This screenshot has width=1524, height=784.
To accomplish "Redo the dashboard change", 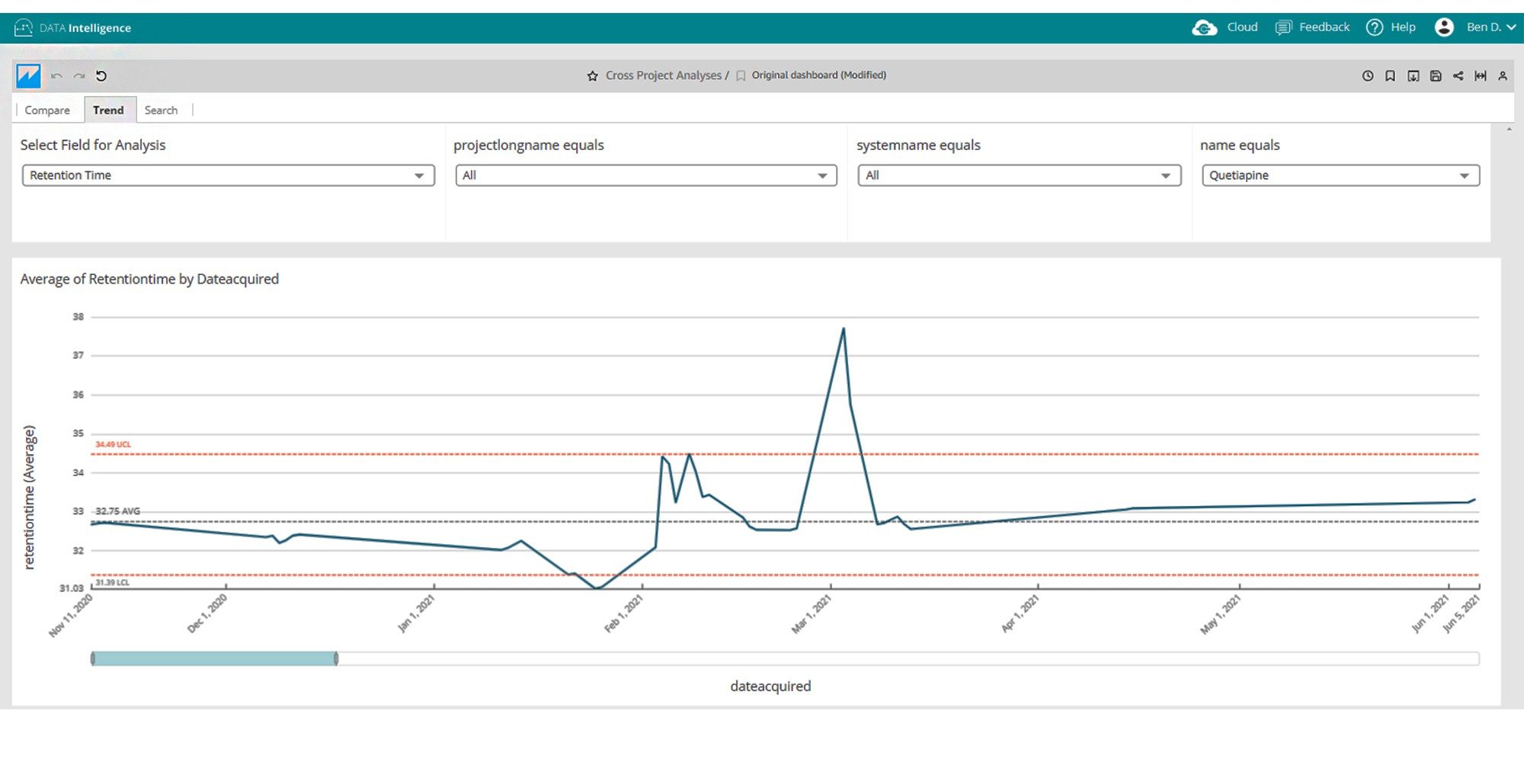I will pos(79,76).
